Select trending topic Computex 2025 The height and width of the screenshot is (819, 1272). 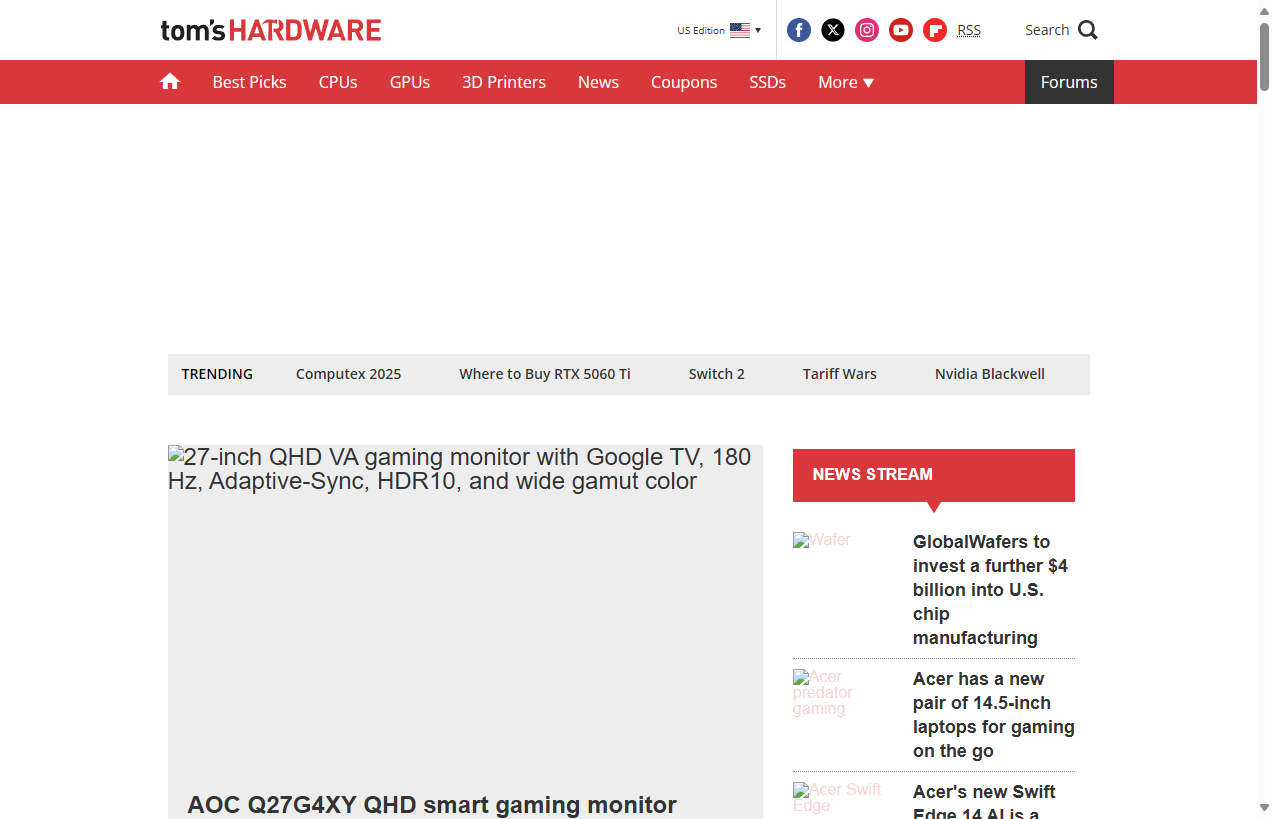click(x=348, y=374)
